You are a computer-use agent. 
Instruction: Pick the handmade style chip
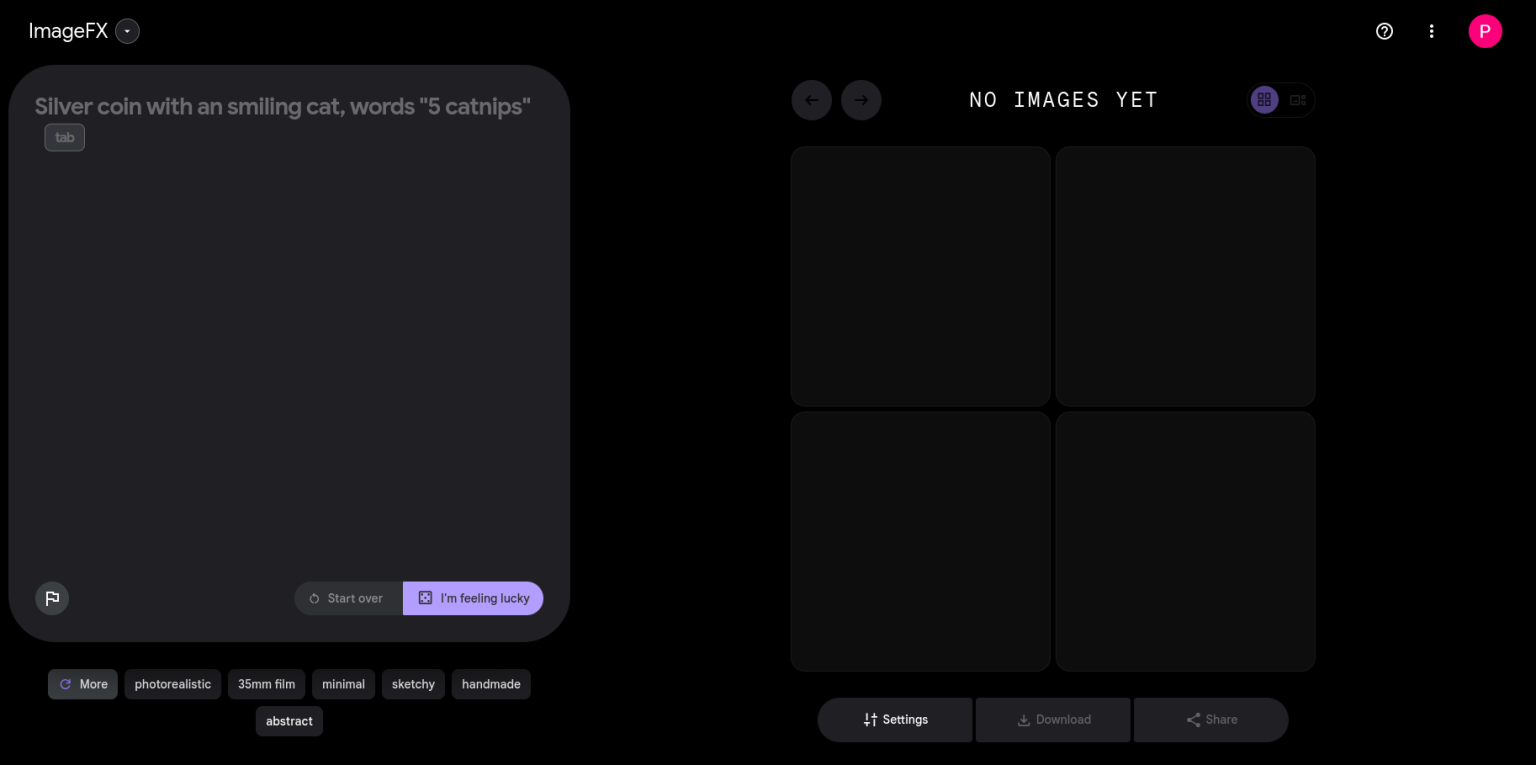[x=491, y=684]
